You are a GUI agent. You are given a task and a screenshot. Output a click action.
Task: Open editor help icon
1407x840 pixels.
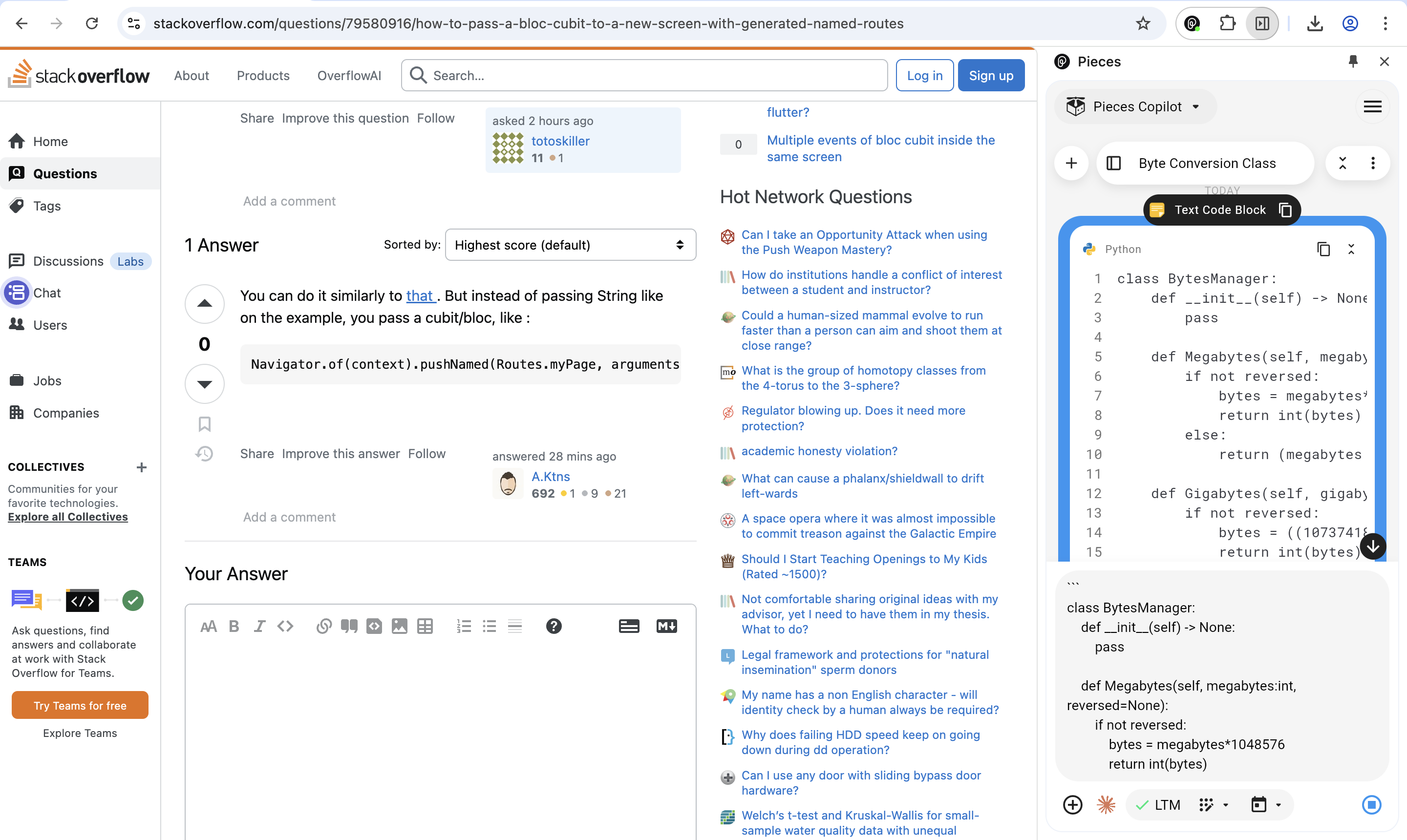point(554,626)
